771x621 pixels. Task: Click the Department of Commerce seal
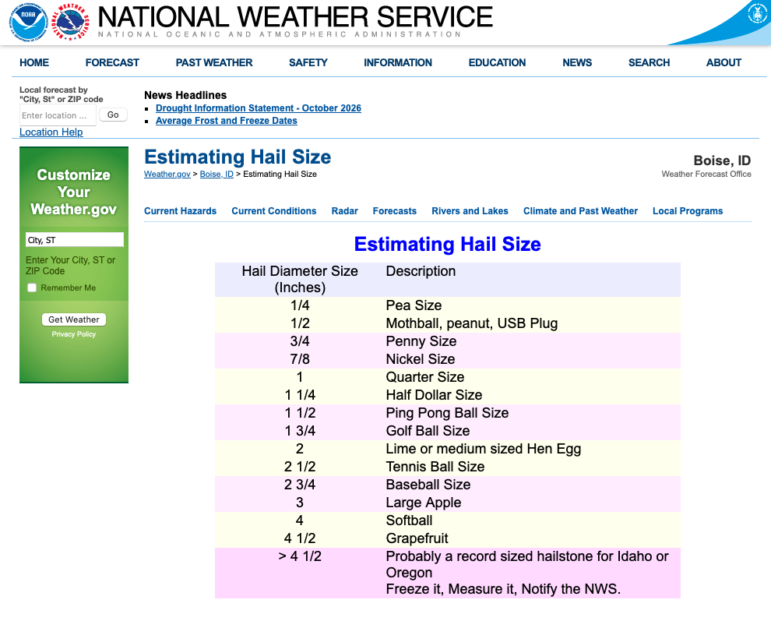pyautogui.click(x=757, y=13)
